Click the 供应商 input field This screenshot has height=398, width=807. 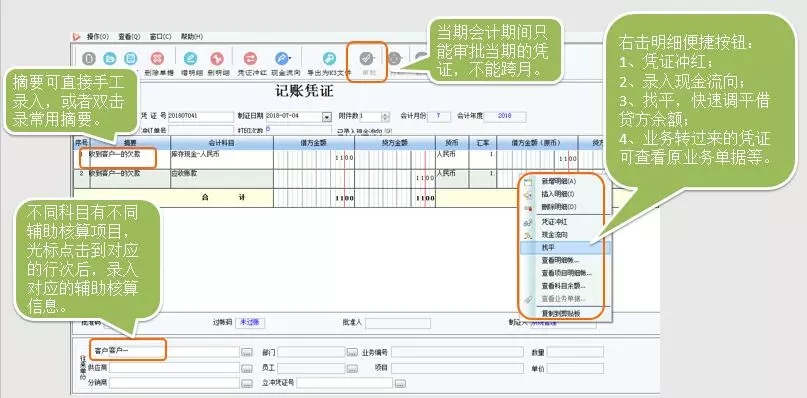(174, 368)
